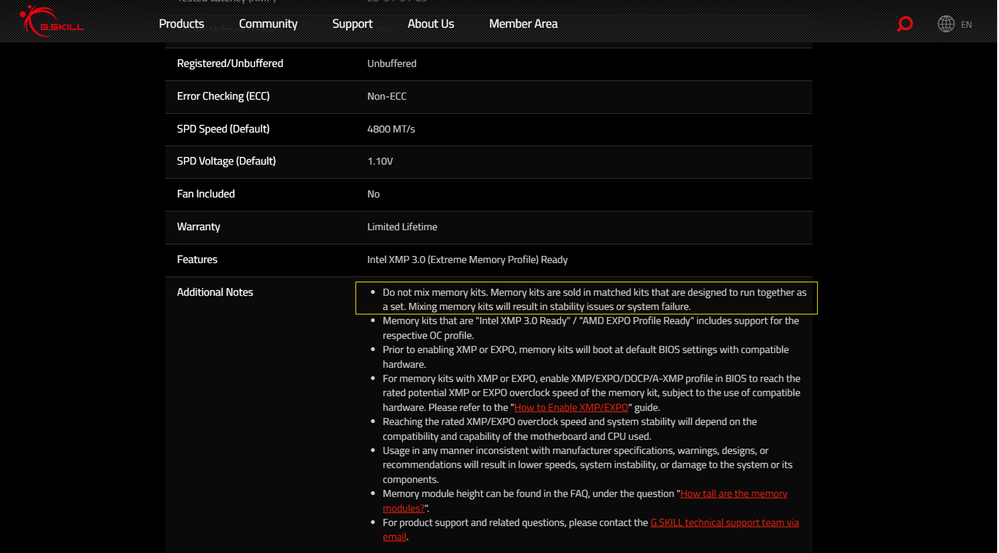Click the Additional Notes label
The width and height of the screenshot is (999, 553).
215,292
